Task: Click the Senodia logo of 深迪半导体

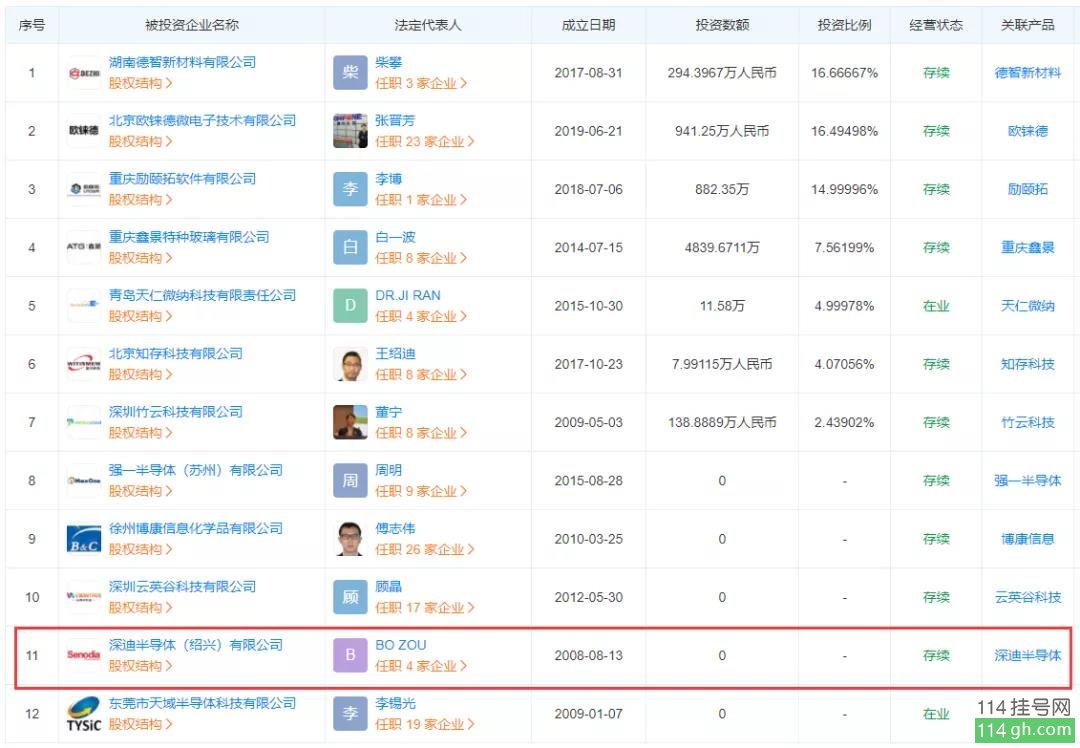Action: pos(84,655)
